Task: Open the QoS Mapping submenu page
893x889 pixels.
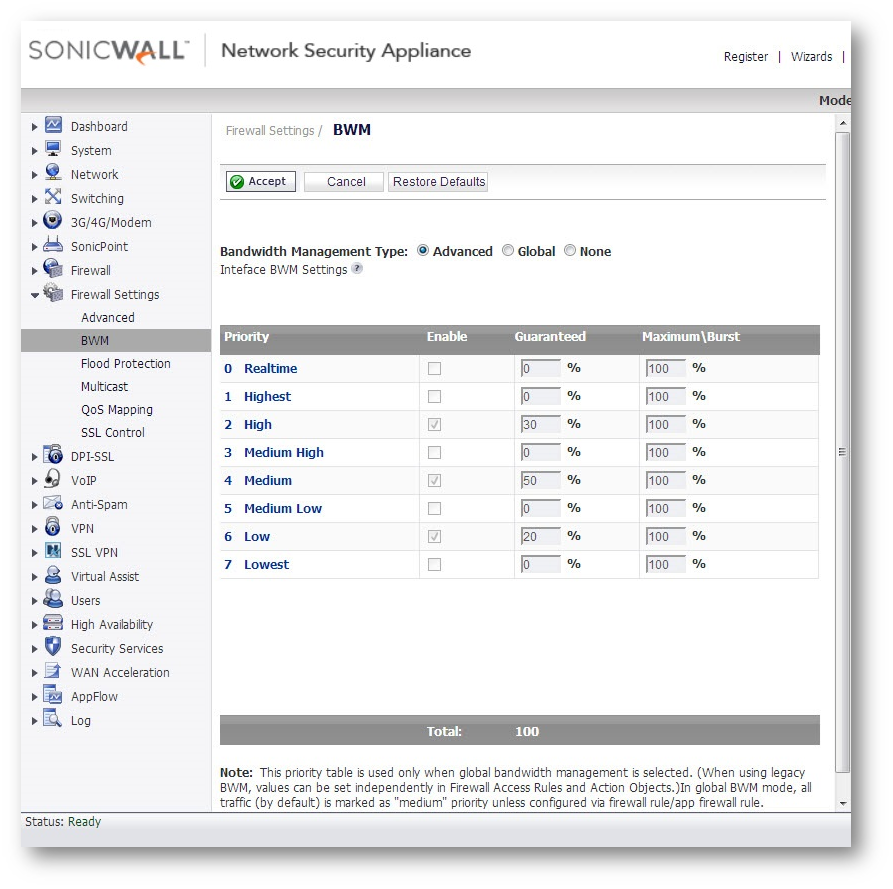Action: [x=116, y=410]
